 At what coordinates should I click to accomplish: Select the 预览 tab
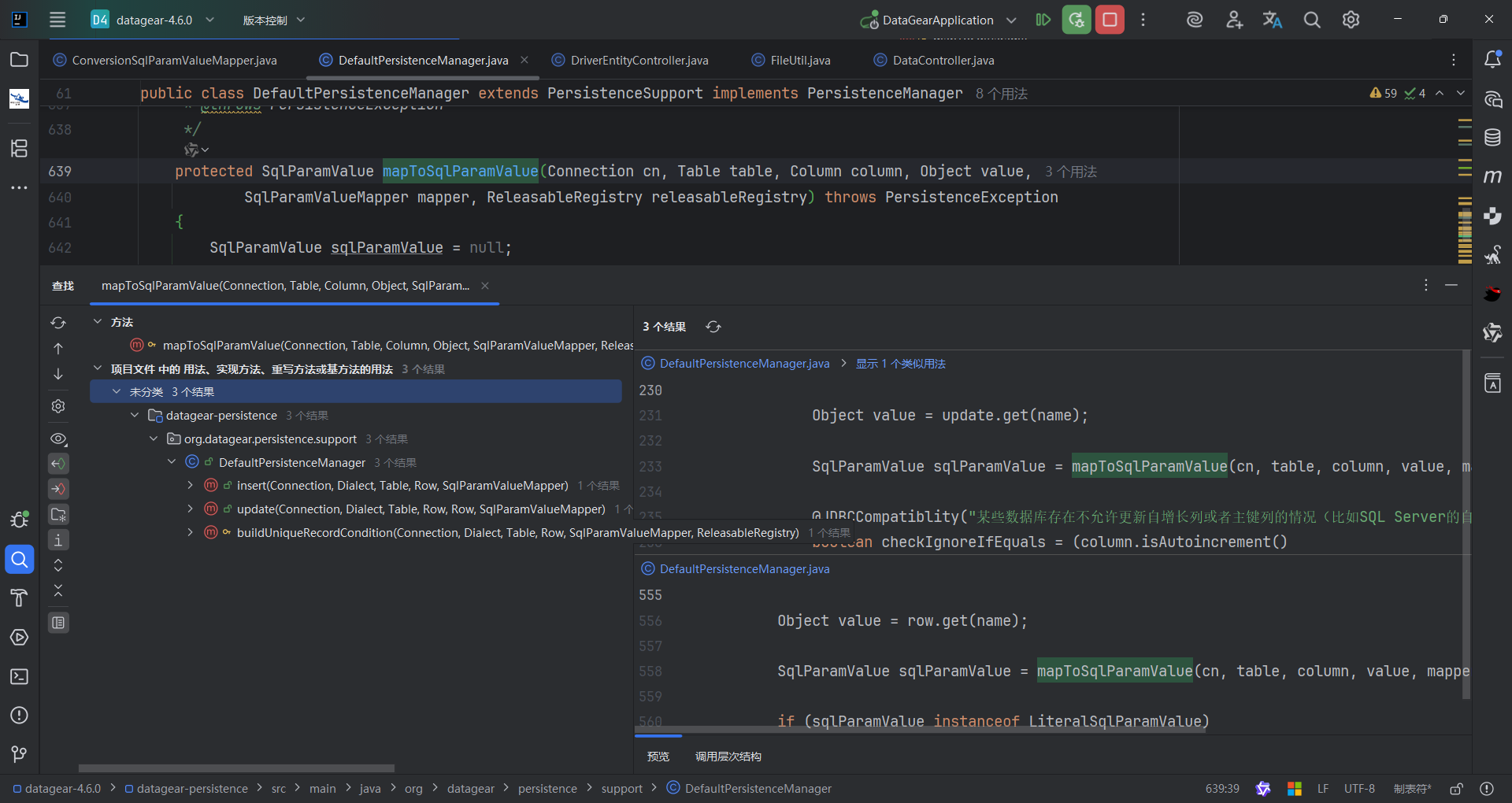[658, 757]
